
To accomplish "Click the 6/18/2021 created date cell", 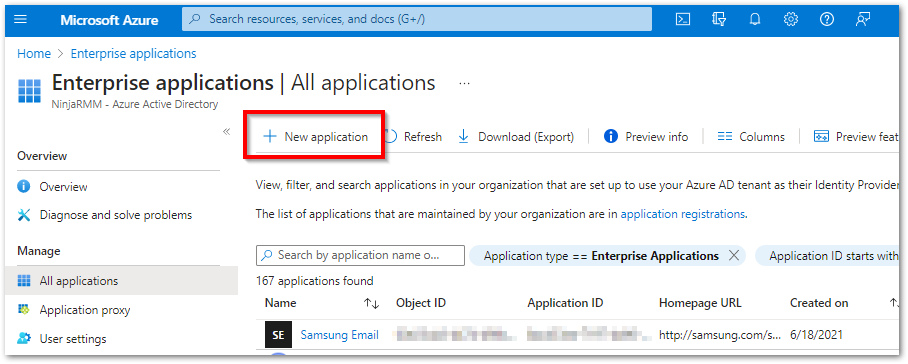I will 816,335.
